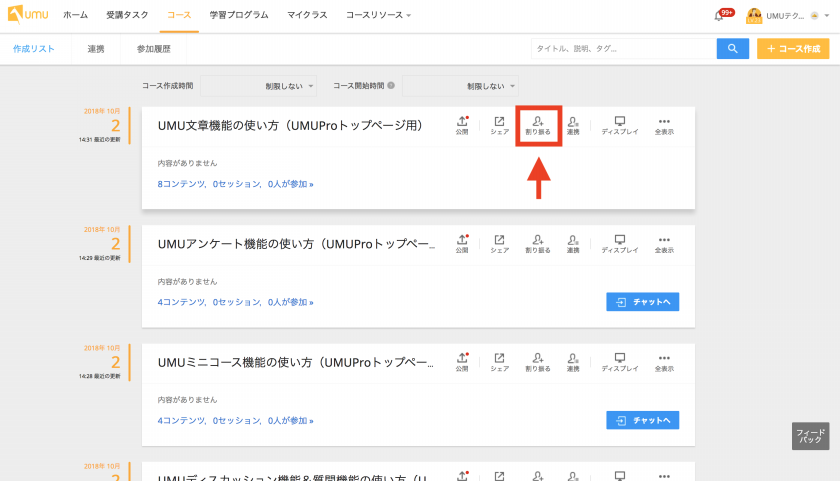Show all options for UMU文章機能 course
The image size is (840, 481).
[664, 125]
